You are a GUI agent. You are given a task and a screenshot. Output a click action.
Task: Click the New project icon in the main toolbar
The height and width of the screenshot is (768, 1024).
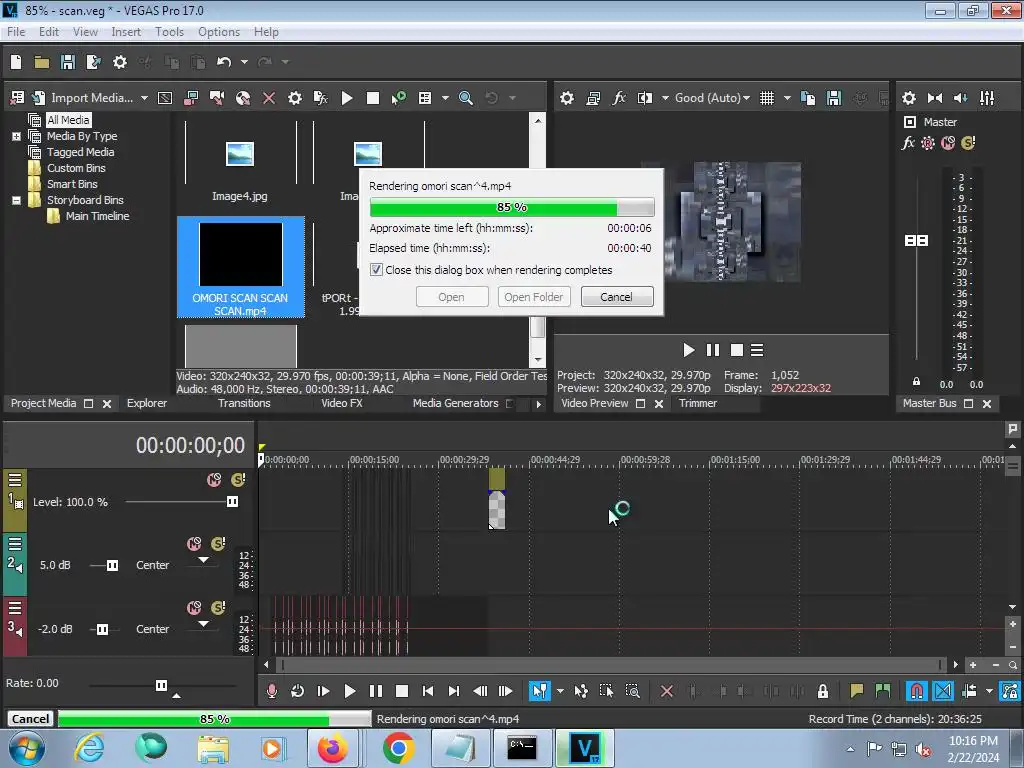coord(16,62)
